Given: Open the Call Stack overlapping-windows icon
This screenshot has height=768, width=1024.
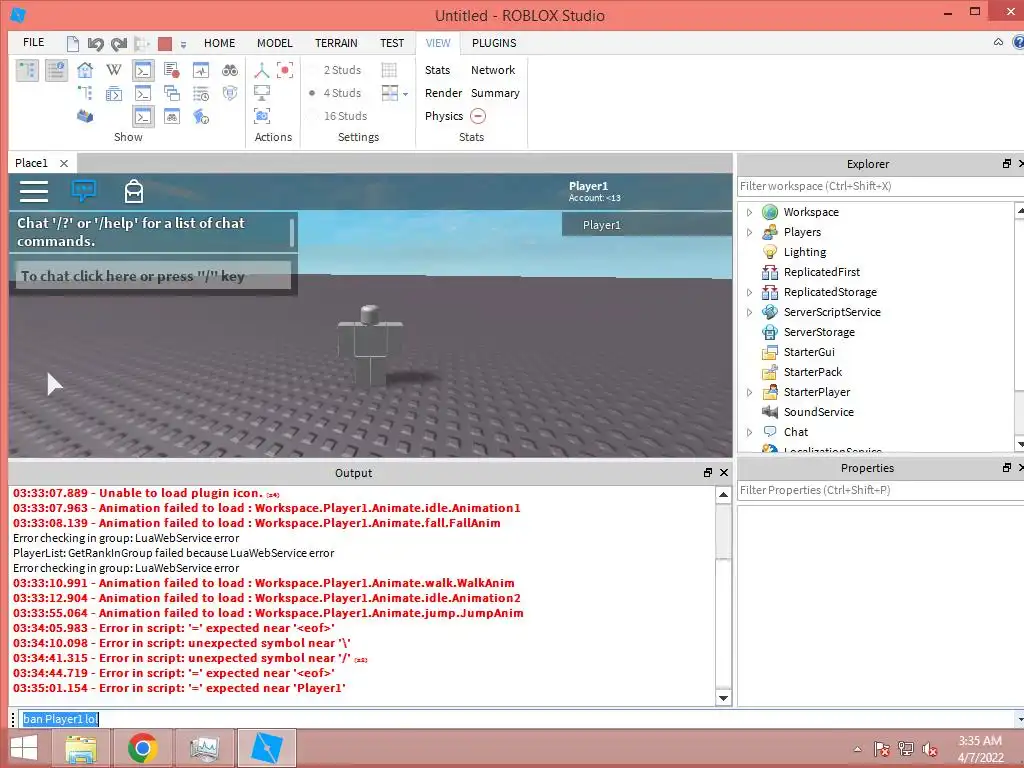Looking at the screenshot, I should pyautogui.click(x=172, y=93).
